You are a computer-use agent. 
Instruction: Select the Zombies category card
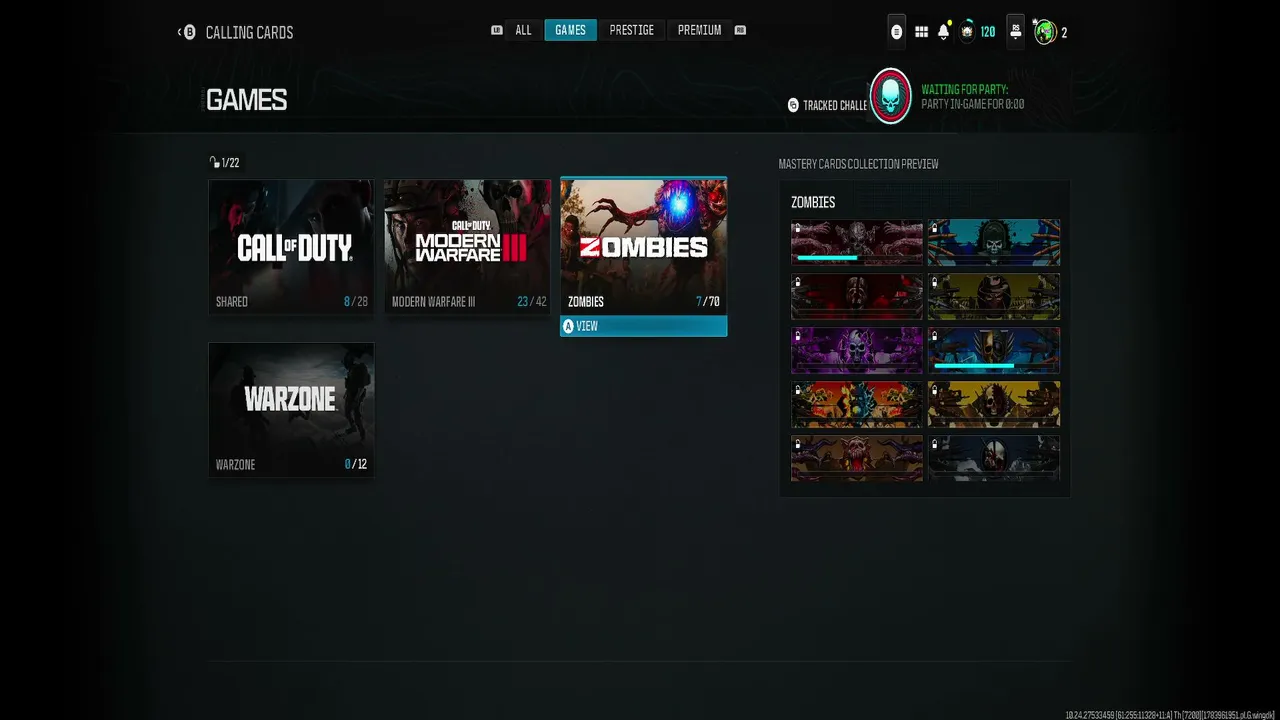(x=643, y=247)
